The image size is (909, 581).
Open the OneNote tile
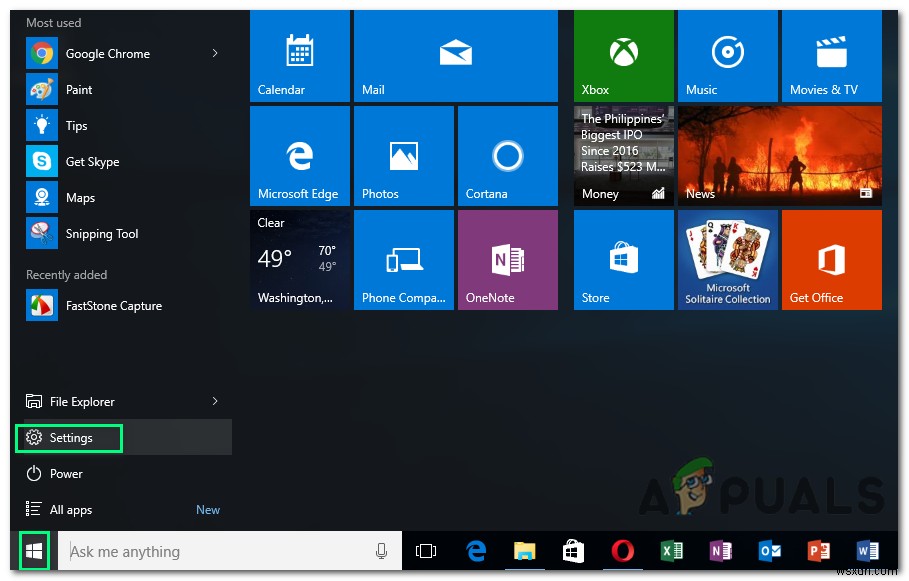(507, 260)
